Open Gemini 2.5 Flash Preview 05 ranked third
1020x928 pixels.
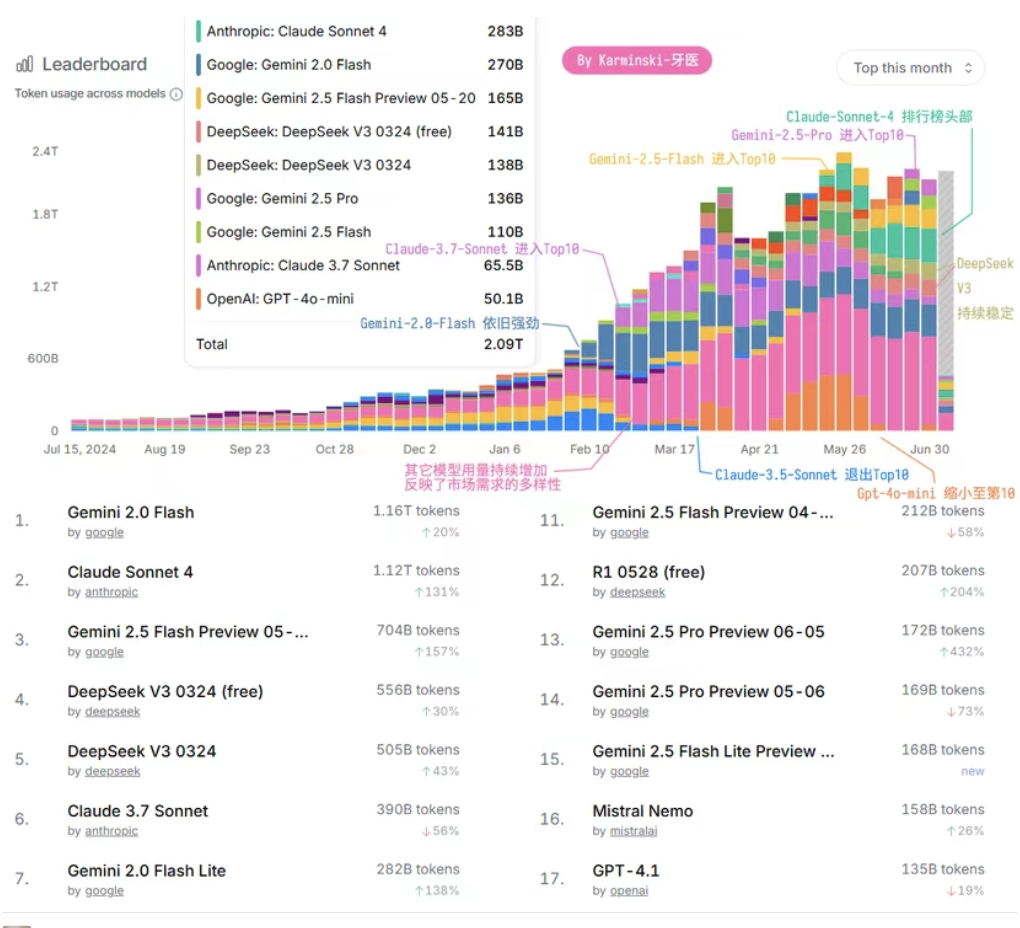188,632
